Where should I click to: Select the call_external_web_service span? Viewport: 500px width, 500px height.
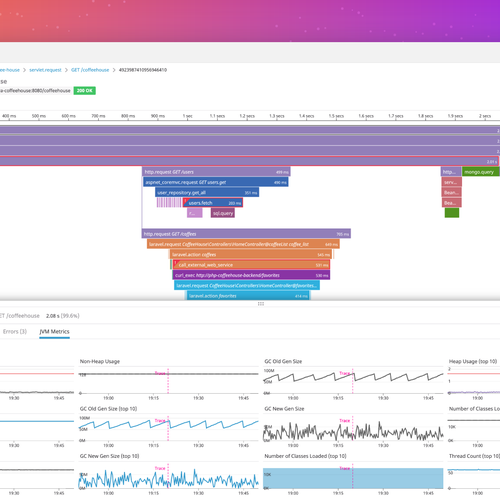point(251,265)
